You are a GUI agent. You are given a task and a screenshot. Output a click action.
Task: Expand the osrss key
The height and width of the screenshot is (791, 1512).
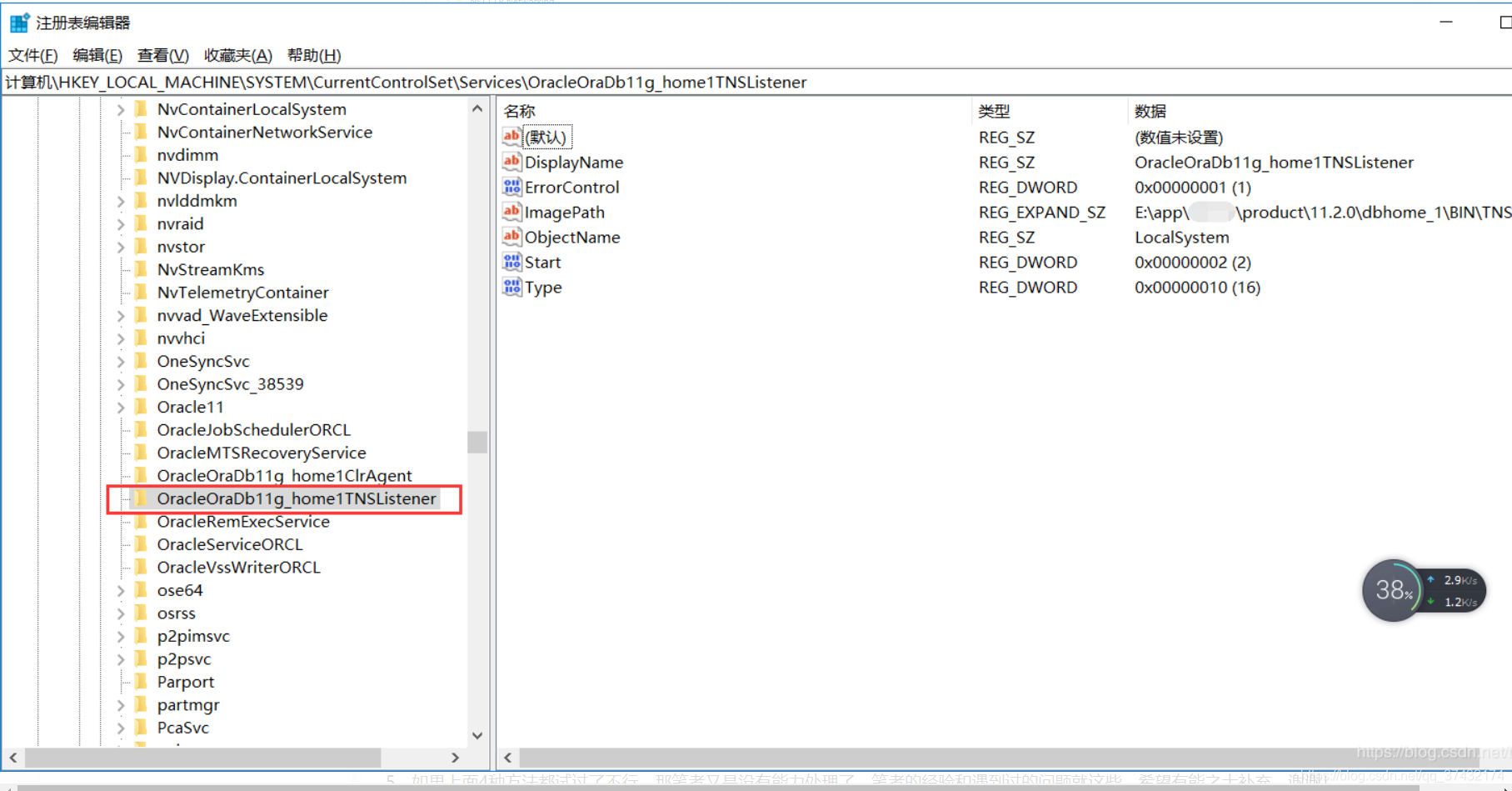point(120,613)
